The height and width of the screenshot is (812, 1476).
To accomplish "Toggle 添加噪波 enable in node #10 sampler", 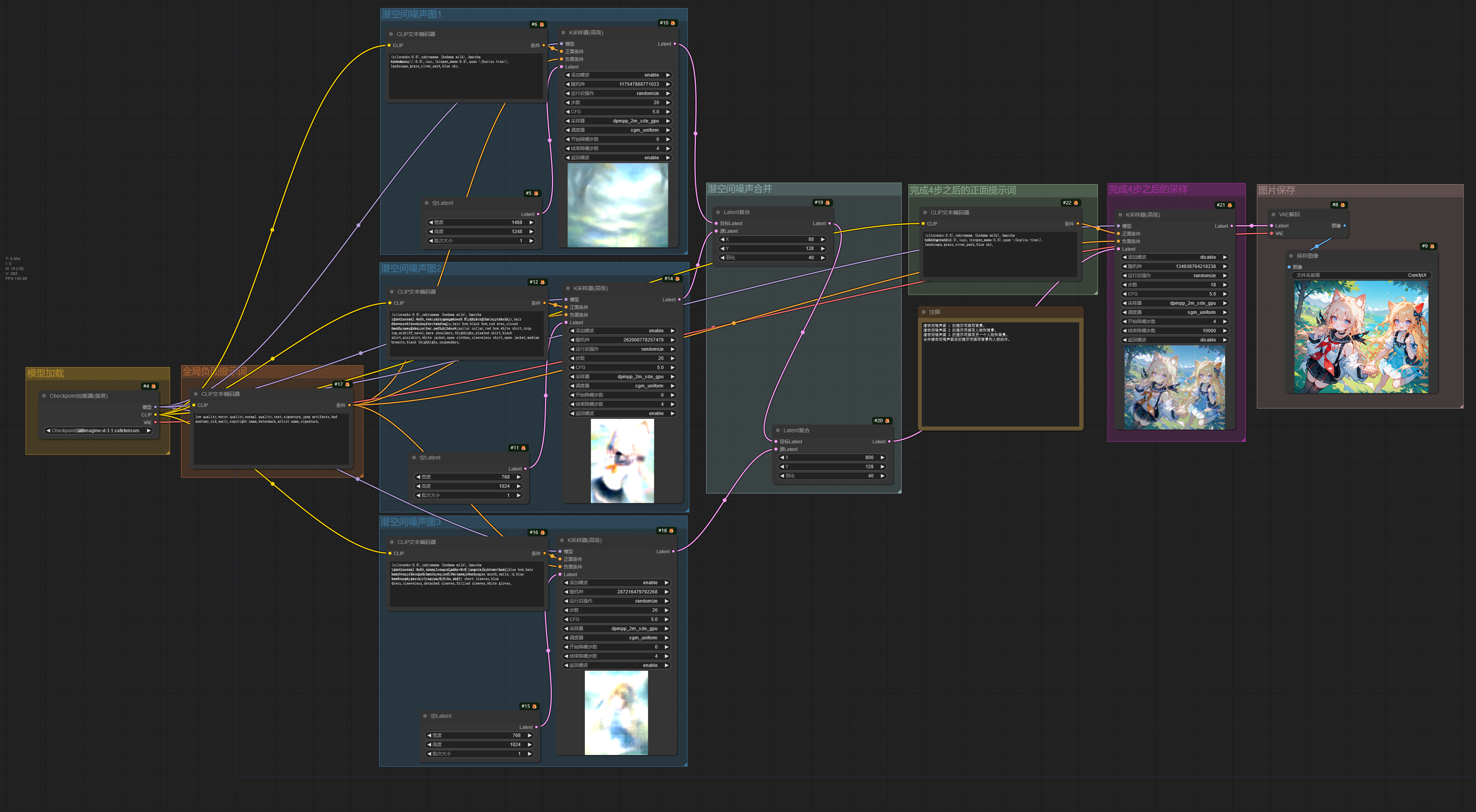I will 618,75.
